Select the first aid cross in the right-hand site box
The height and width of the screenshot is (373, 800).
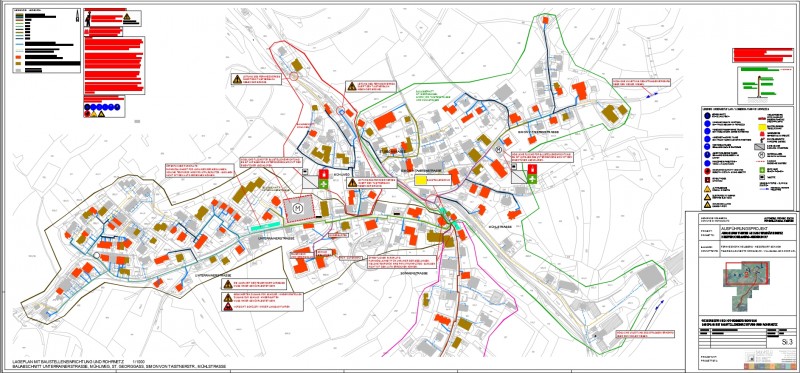532,179
